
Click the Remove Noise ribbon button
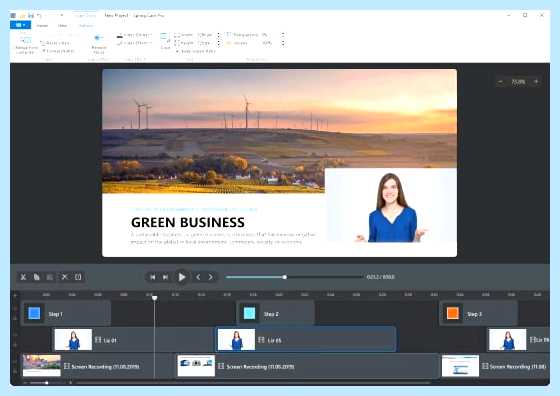tap(99, 44)
